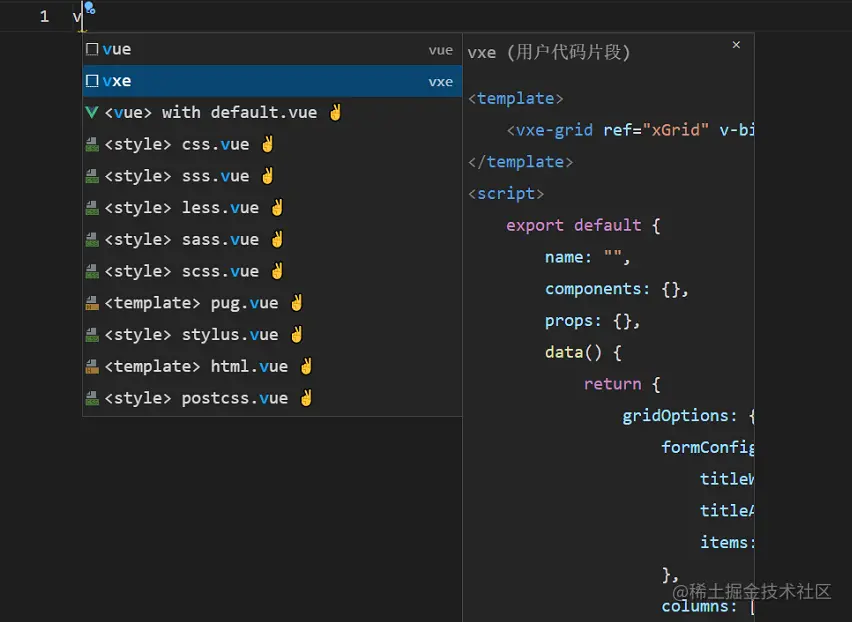The image size is (852, 622).
Task: Click 'components: {},' in the snippet preview
Action: pyautogui.click(x=617, y=289)
